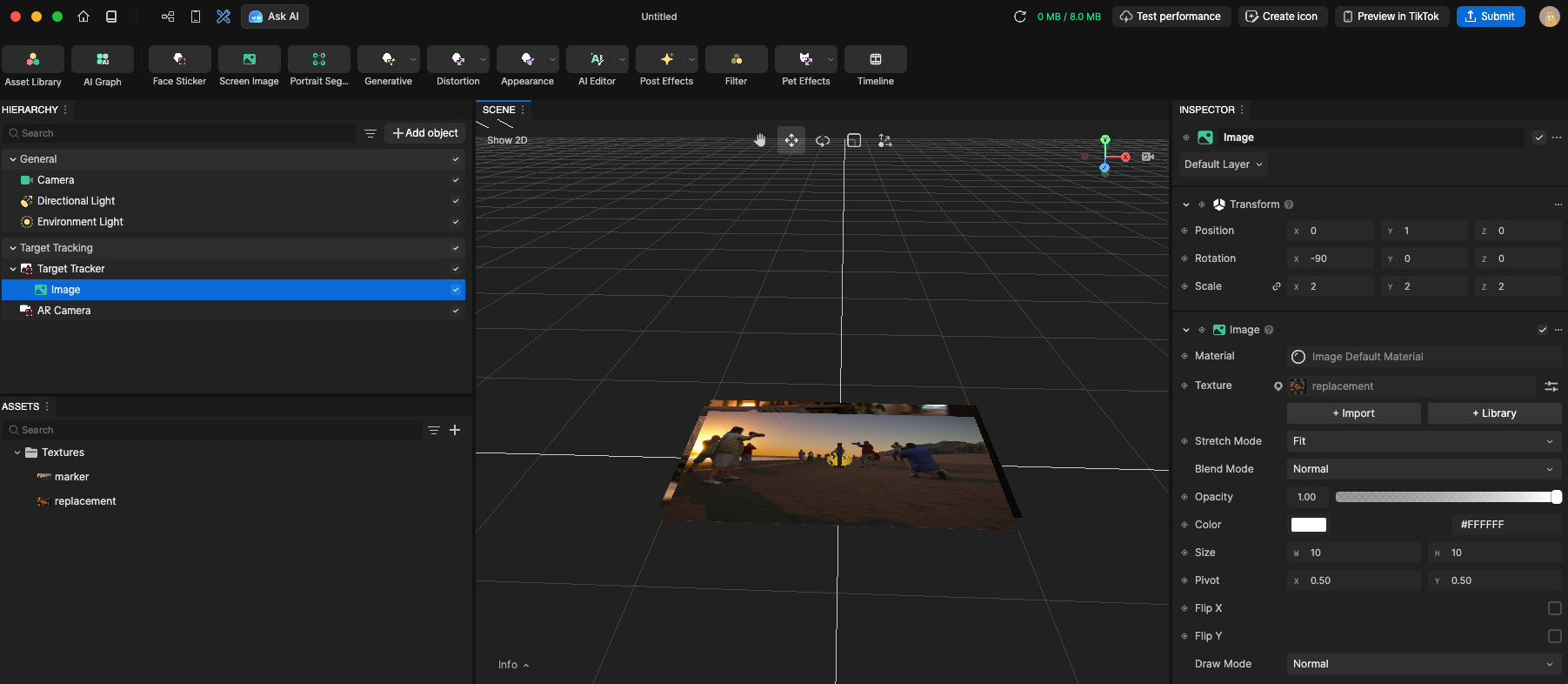Open the Blend Mode dropdown
This screenshot has height=684, width=1568.
1424,469
